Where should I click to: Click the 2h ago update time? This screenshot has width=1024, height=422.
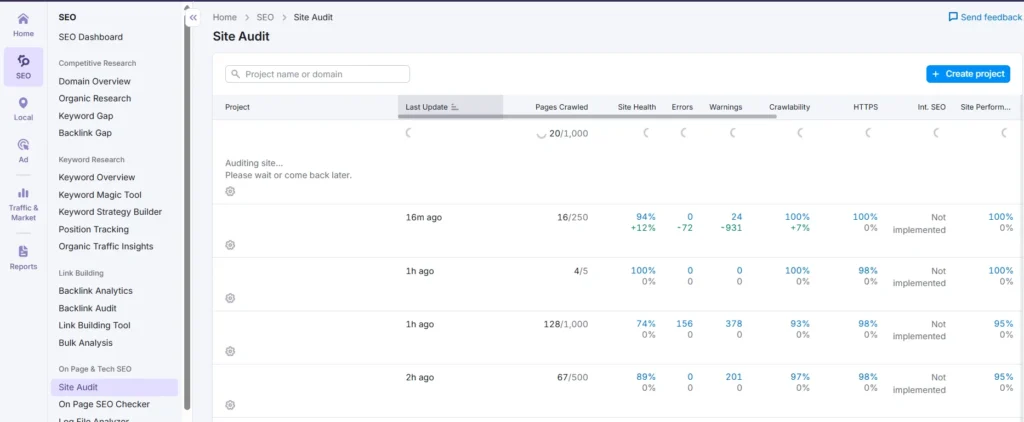click(x=420, y=378)
